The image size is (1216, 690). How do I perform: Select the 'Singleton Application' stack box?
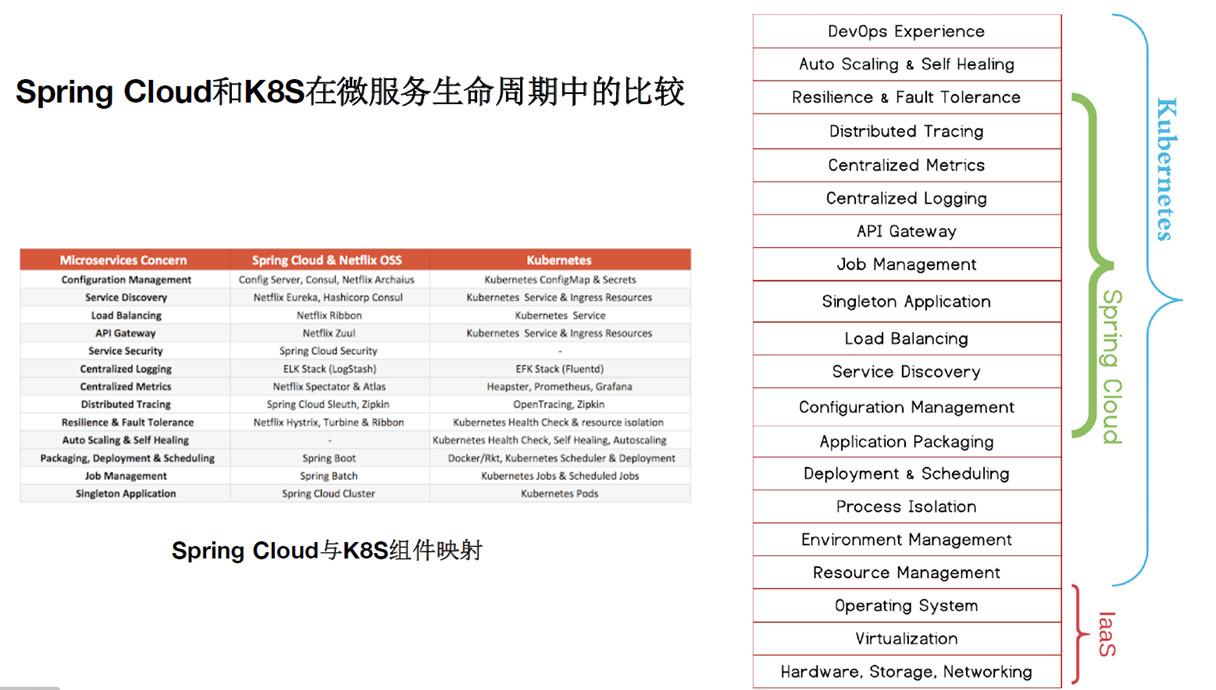(906, 301)
